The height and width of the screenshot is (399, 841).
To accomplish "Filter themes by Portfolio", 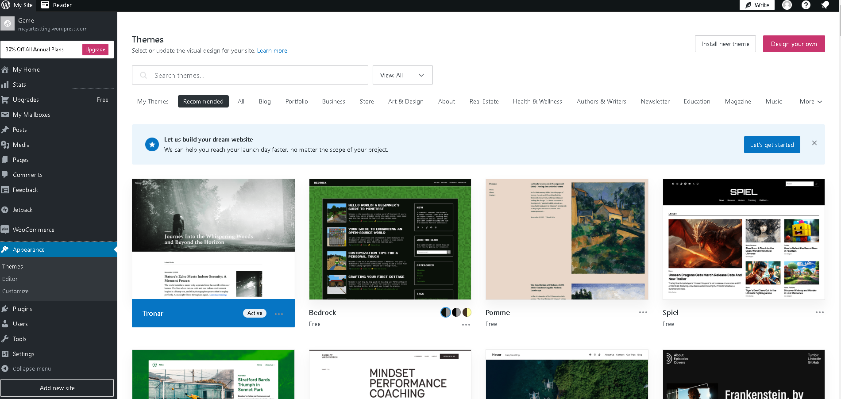I will tap(297, 101).
